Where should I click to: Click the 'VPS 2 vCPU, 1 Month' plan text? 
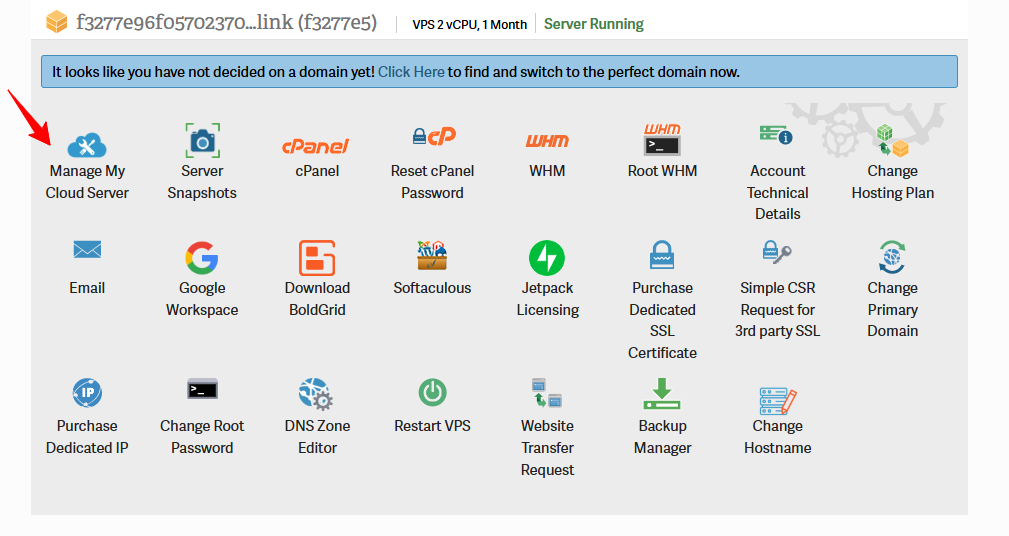(469, 24)
